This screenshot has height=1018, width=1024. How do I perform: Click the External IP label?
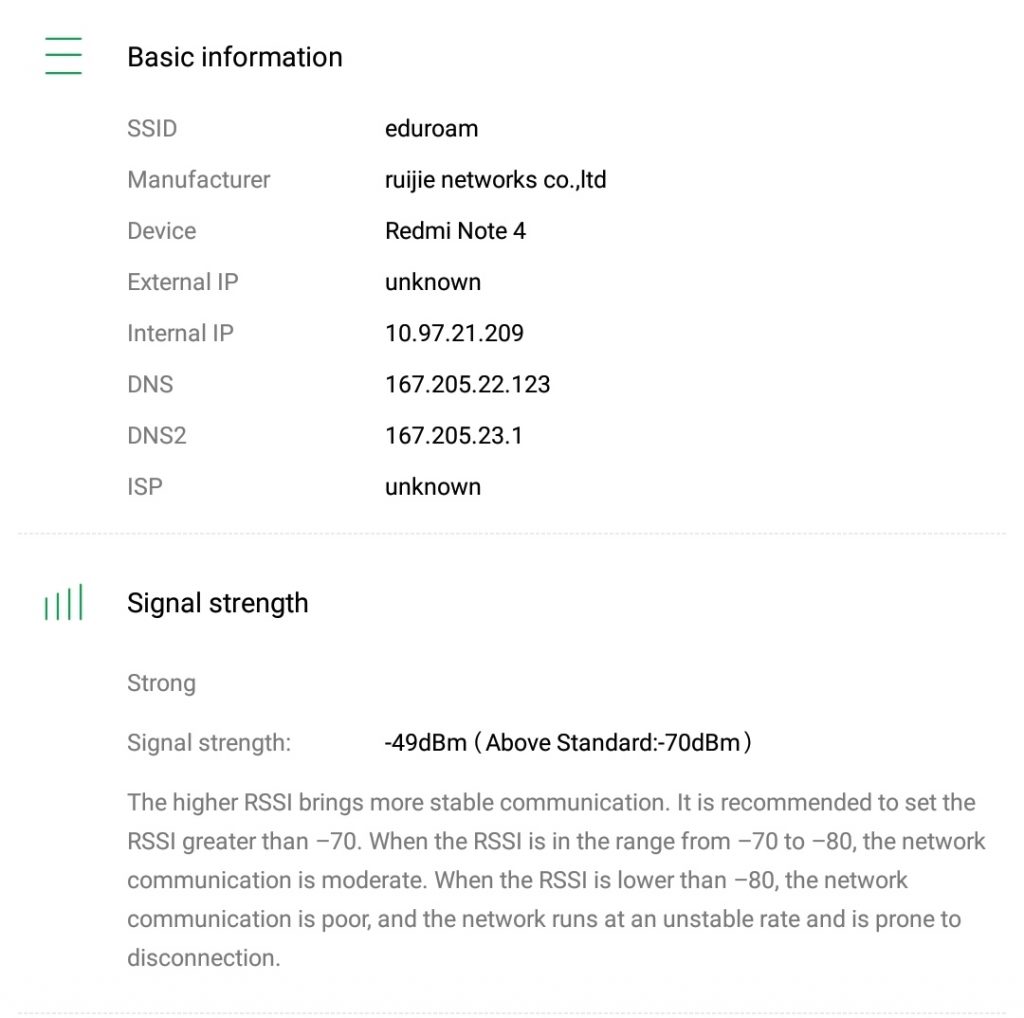coord(182,282)
